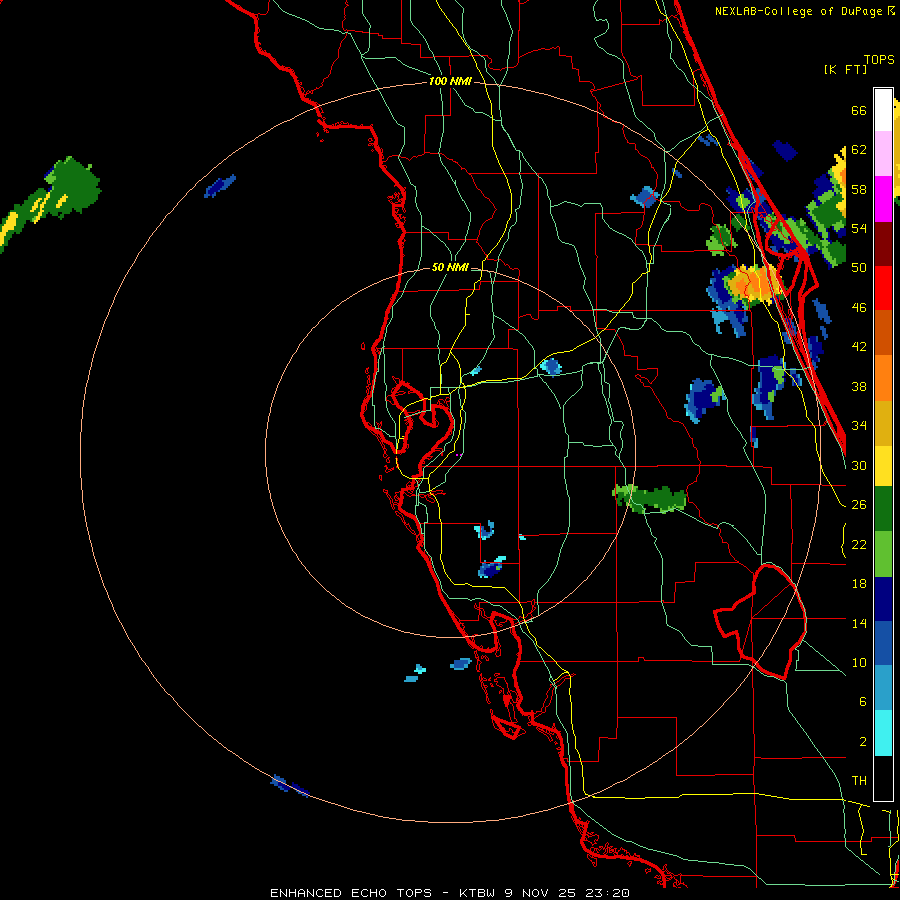Image resolution: width=900 pixels, height=900 pixels.
Task: Click the [K FT] units label
Action: [845, 69]
